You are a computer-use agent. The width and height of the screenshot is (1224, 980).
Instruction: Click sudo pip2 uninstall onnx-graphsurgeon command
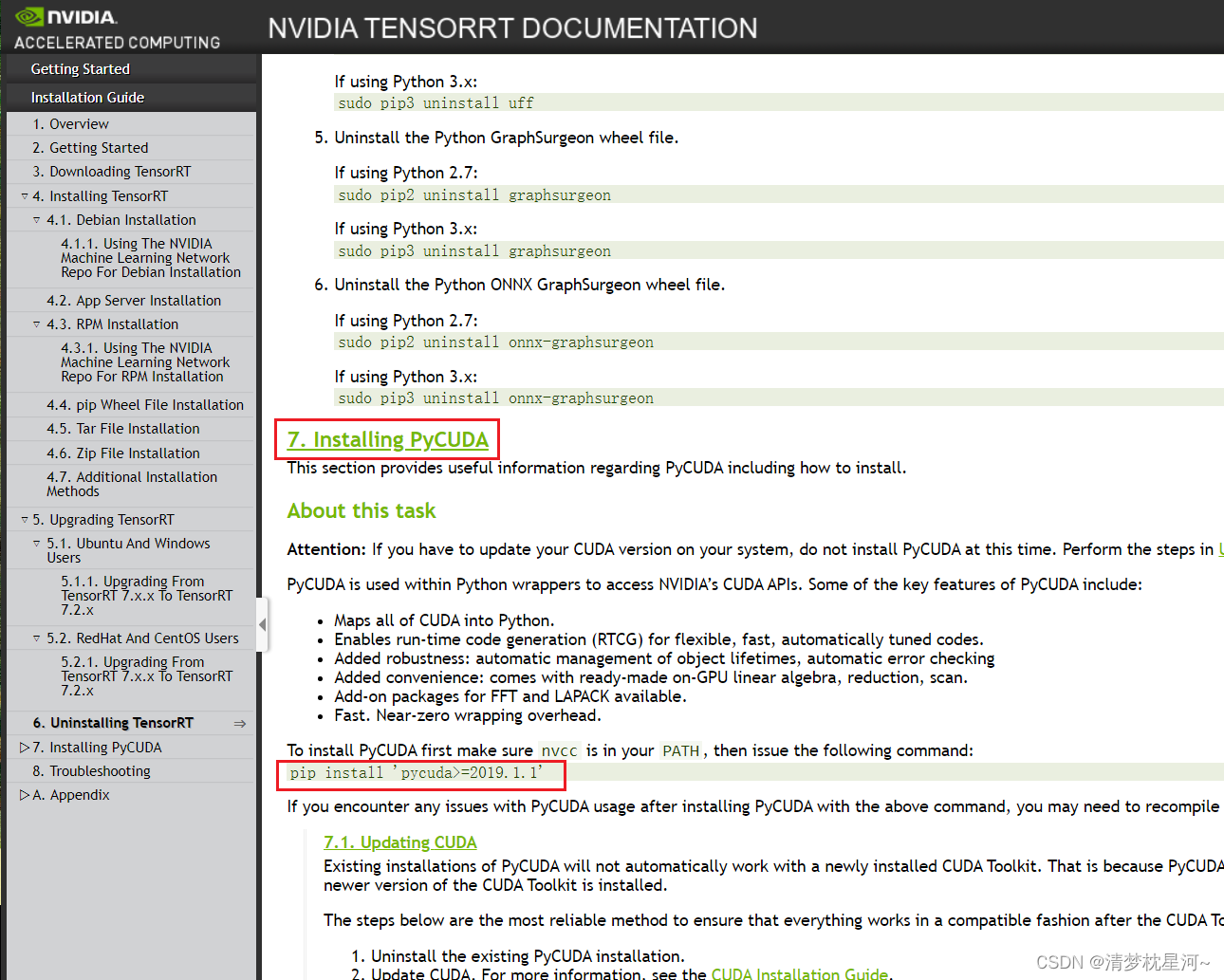[495, 342]
